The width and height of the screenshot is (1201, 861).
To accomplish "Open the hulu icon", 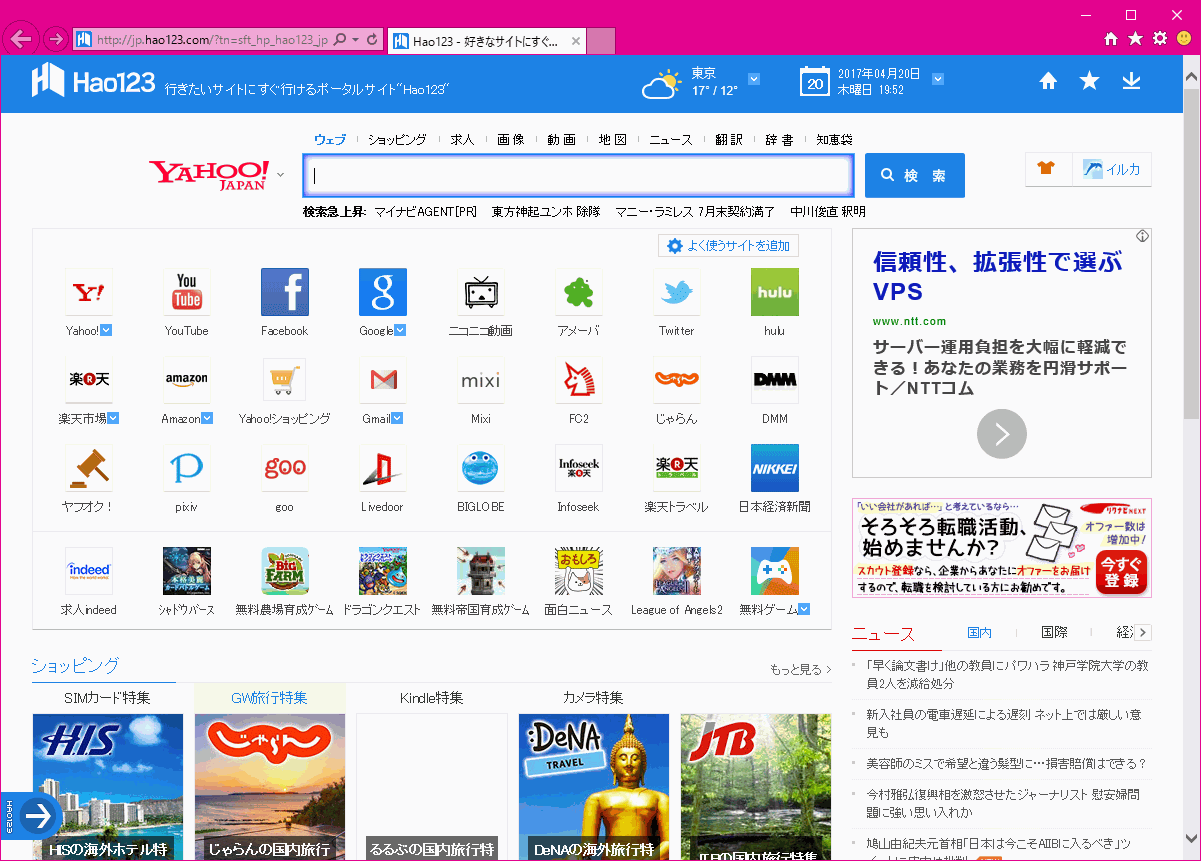I will (x=775, y=292).
